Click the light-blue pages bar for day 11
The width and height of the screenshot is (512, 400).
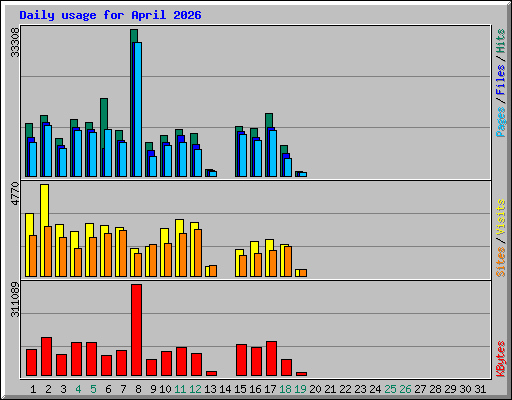(x=183, y=159)
